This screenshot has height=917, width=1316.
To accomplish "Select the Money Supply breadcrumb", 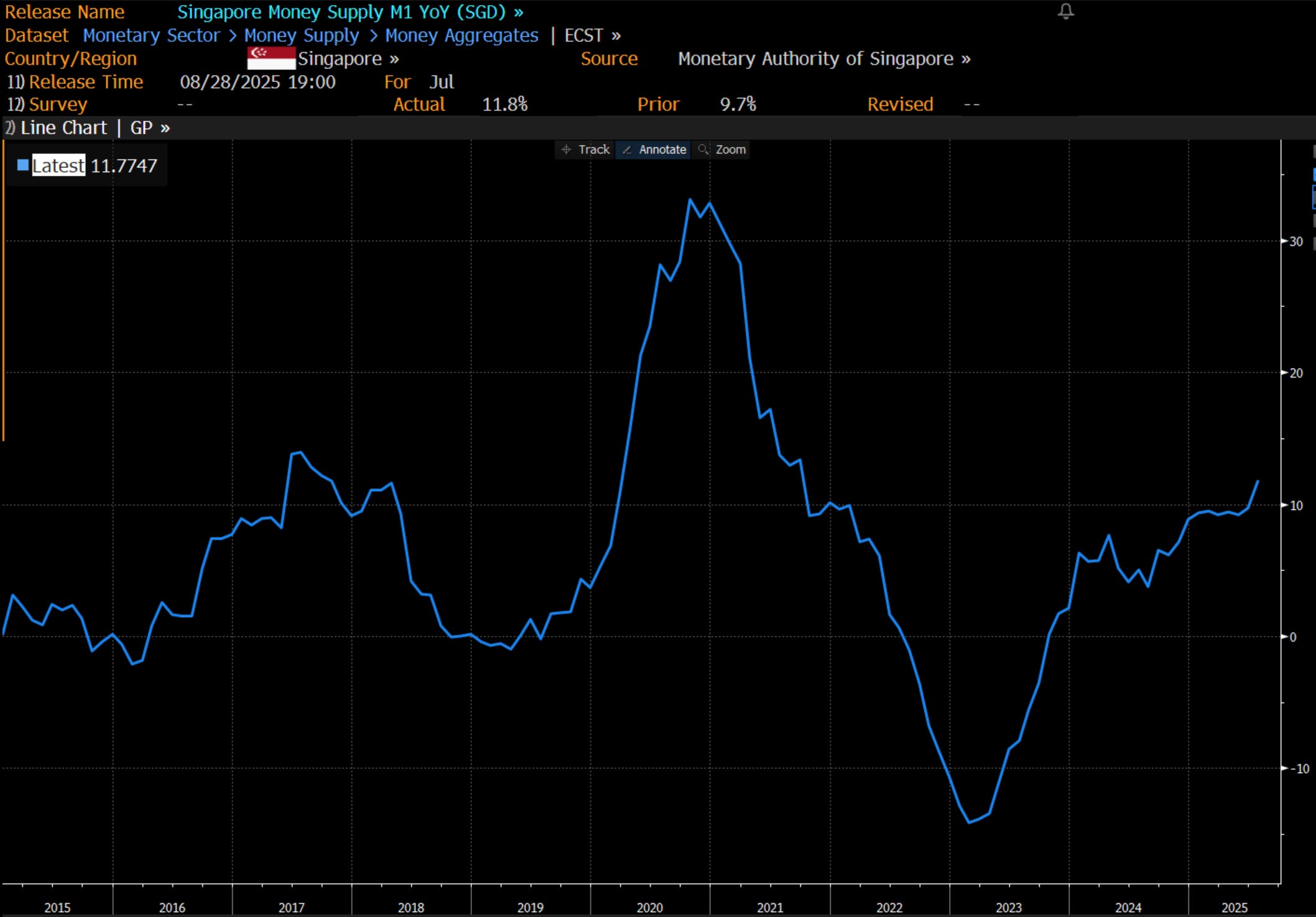I will (301, 35).
